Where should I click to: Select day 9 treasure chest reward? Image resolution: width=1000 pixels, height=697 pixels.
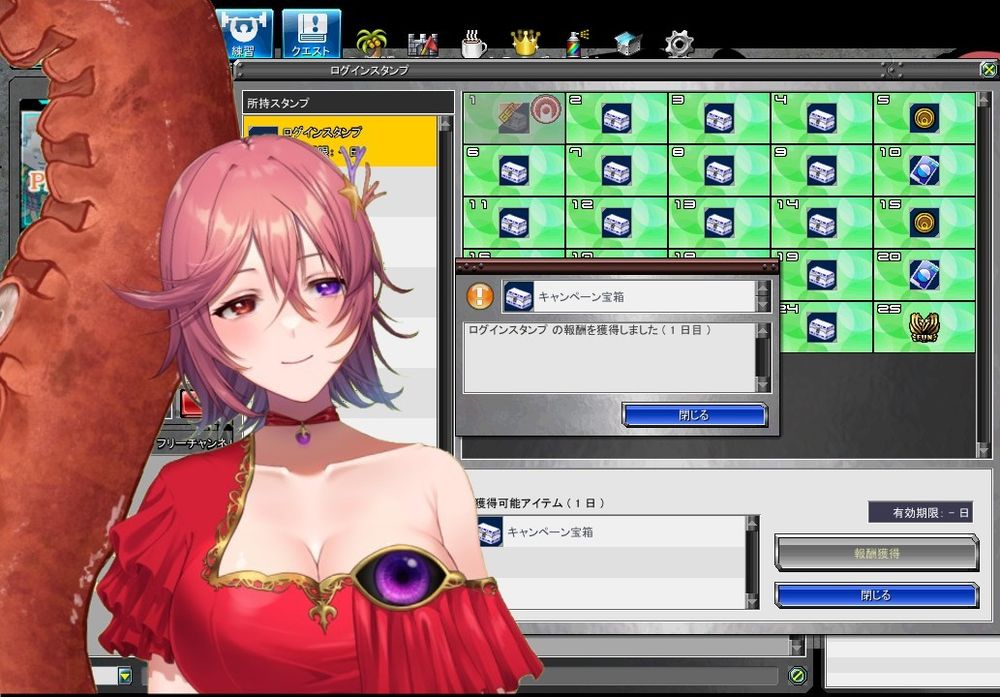(822, 170)
